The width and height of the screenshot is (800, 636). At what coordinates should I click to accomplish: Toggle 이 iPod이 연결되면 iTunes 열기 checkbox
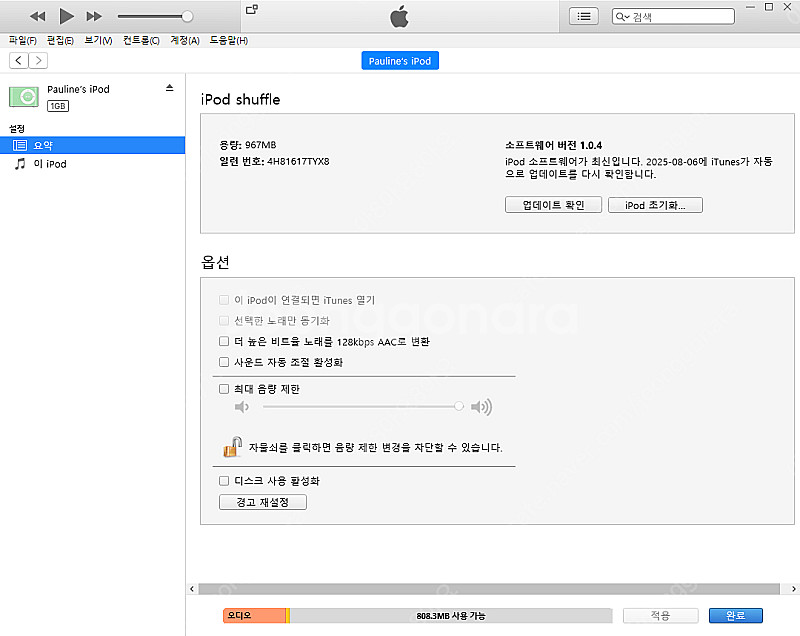[x=223, y=300]
